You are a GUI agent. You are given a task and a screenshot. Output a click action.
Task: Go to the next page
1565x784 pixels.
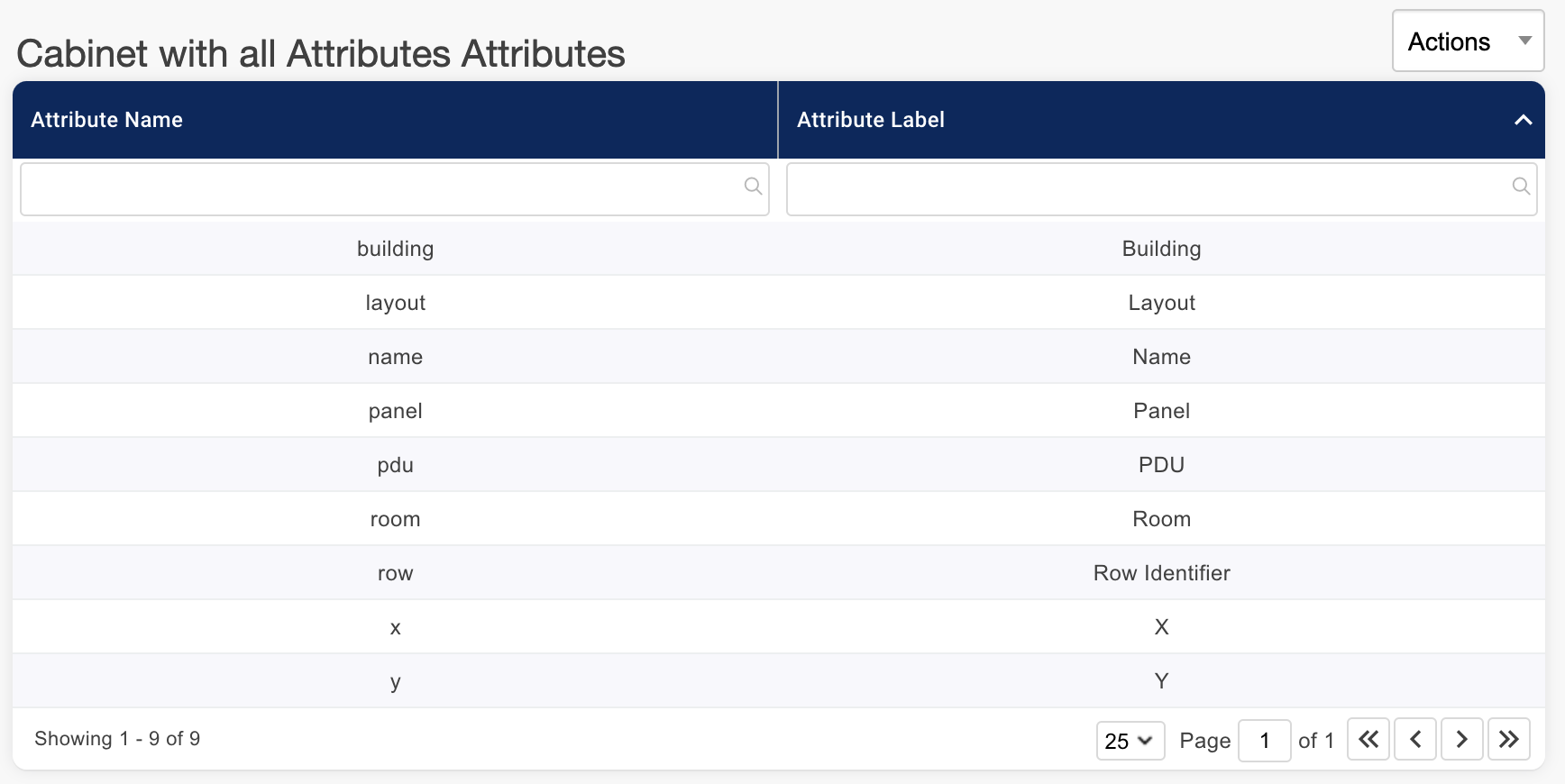coord(1462,740)
